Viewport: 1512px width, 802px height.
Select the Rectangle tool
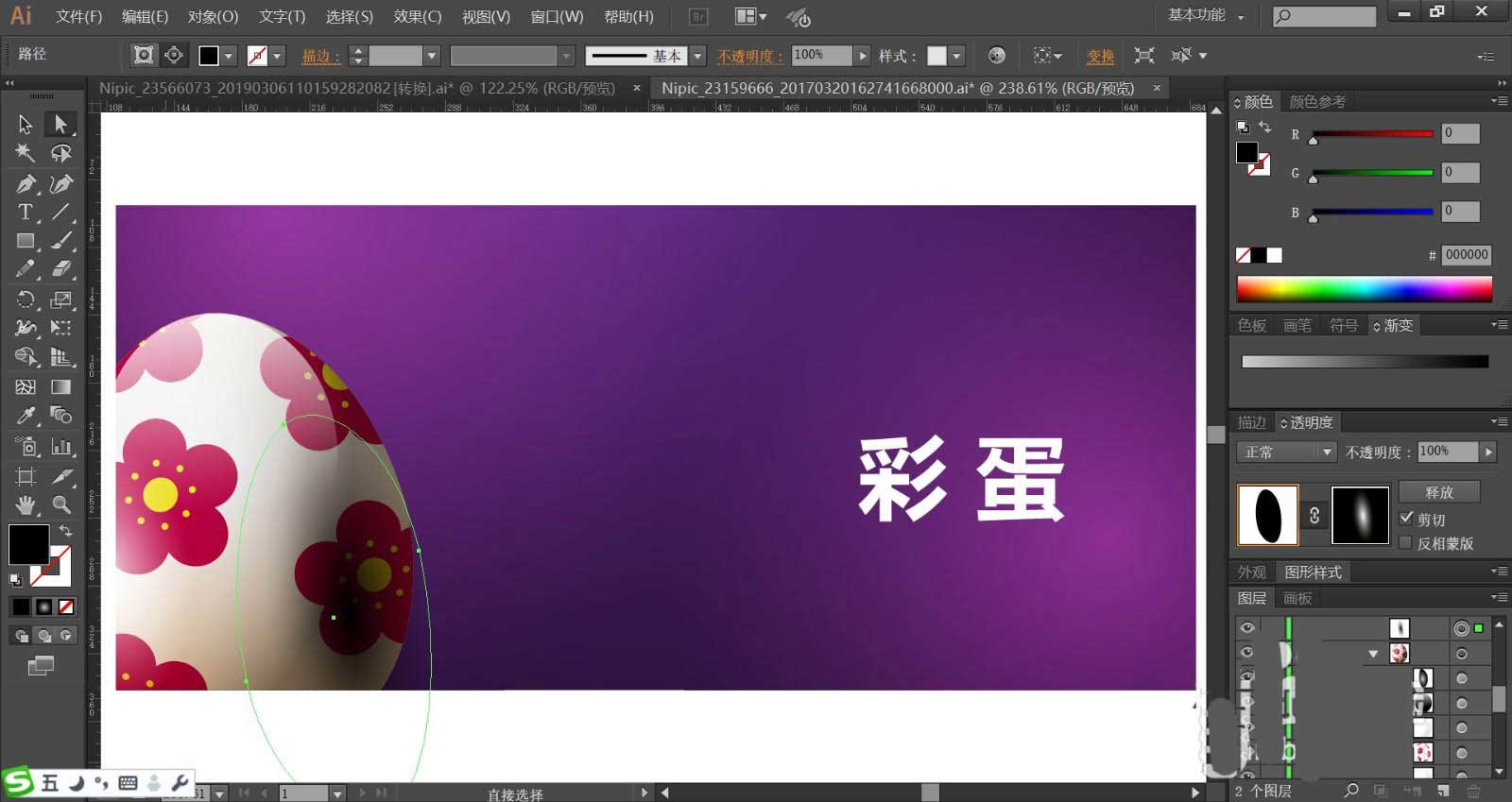(x=26, y=241)
